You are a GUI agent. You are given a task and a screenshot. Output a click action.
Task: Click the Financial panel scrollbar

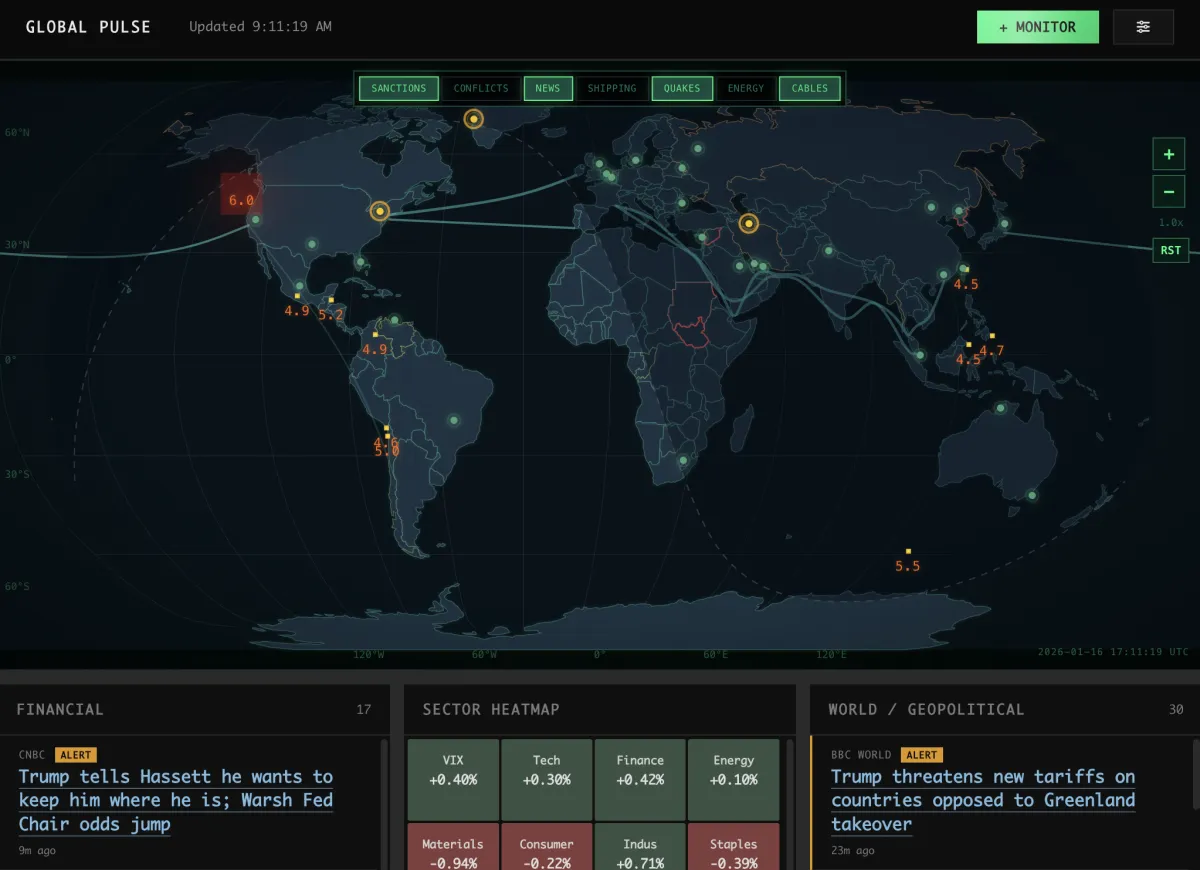point(384,805)
